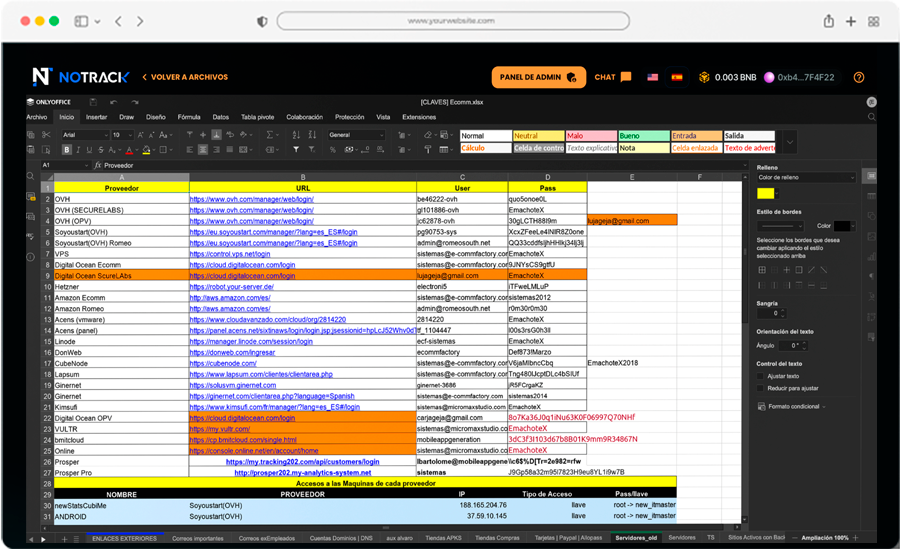The image size is (900, 549).
Task: Toggle Italic formatting
Action: pyautogui.click(x=78, y=149)
